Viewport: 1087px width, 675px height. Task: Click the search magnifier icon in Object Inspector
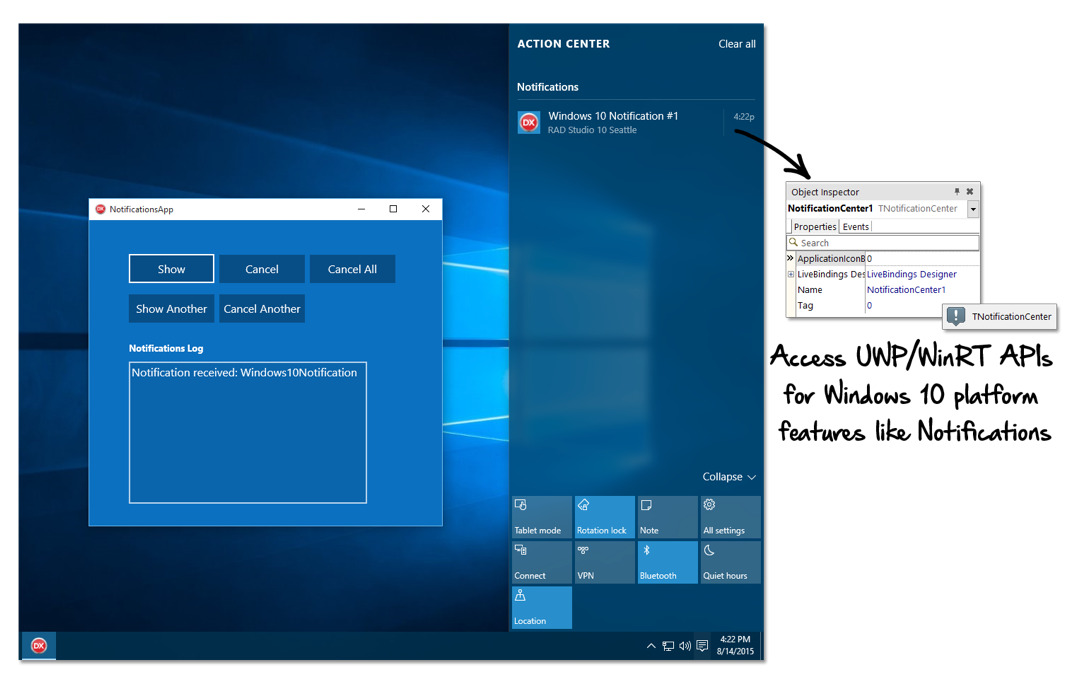tap(793, 243)
